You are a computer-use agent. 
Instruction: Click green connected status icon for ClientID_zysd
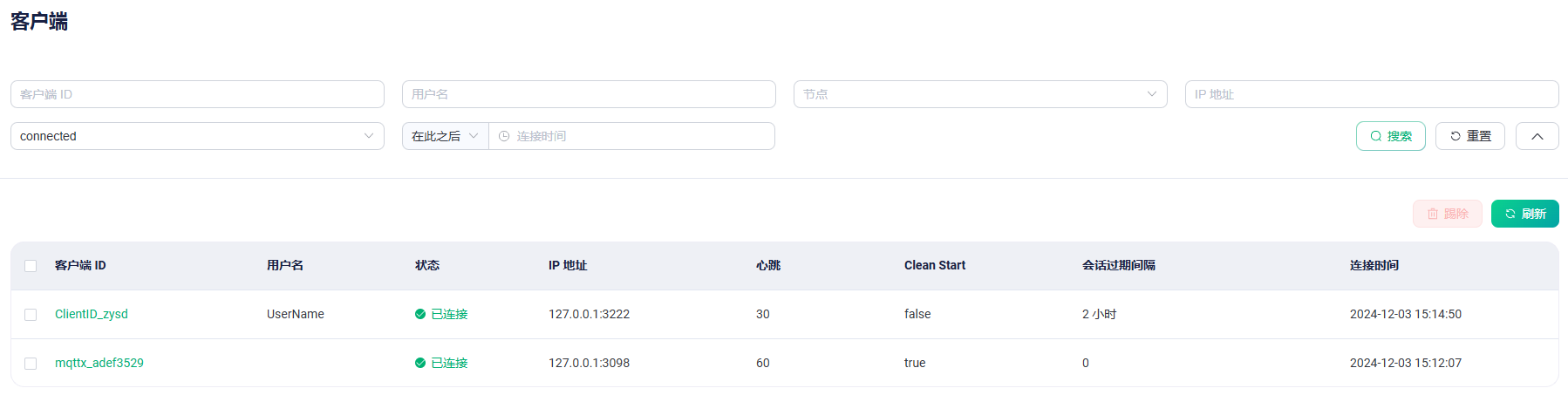(420, 314)
